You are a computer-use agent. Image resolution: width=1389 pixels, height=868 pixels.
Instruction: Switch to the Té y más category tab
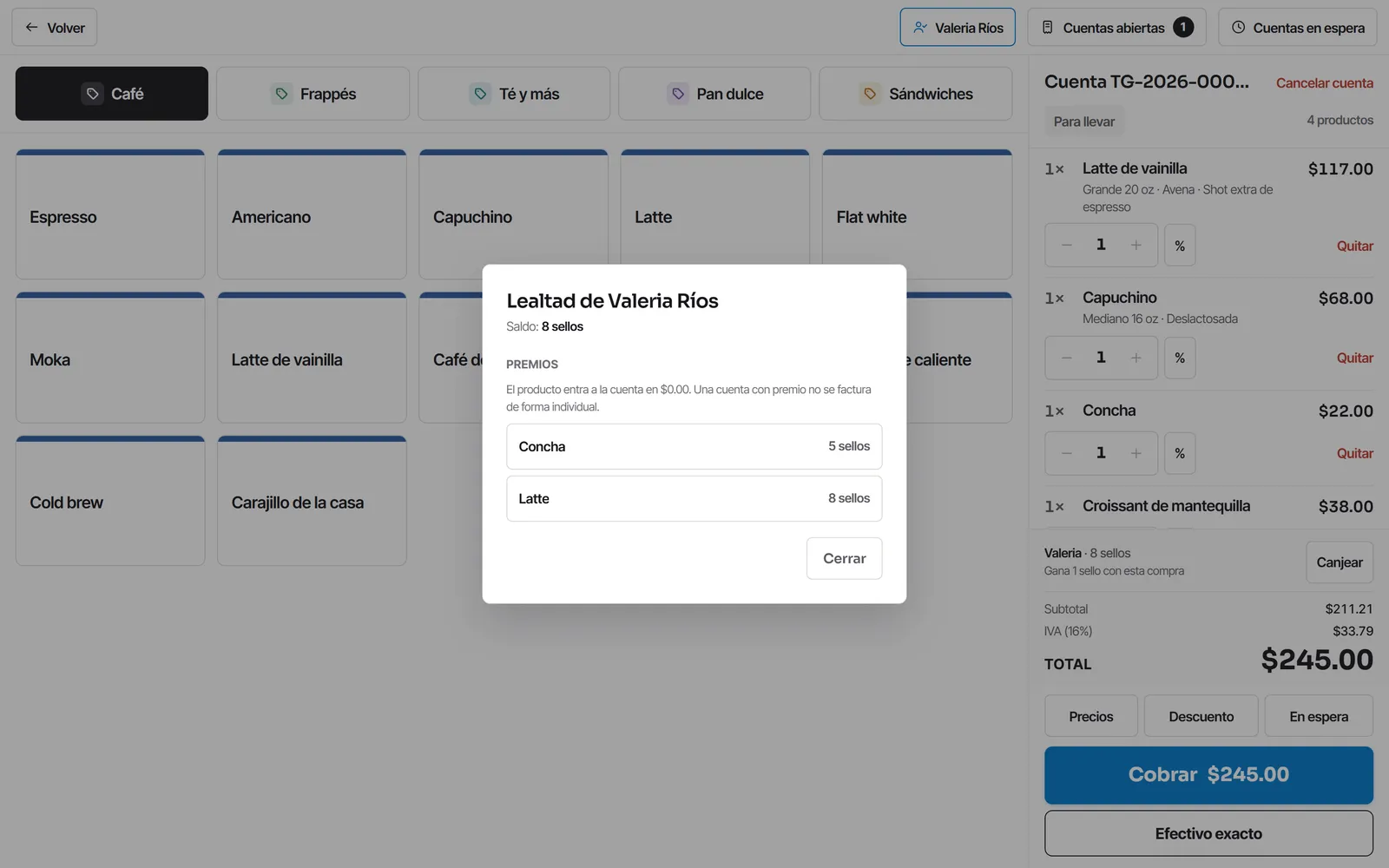pos(514,94)
